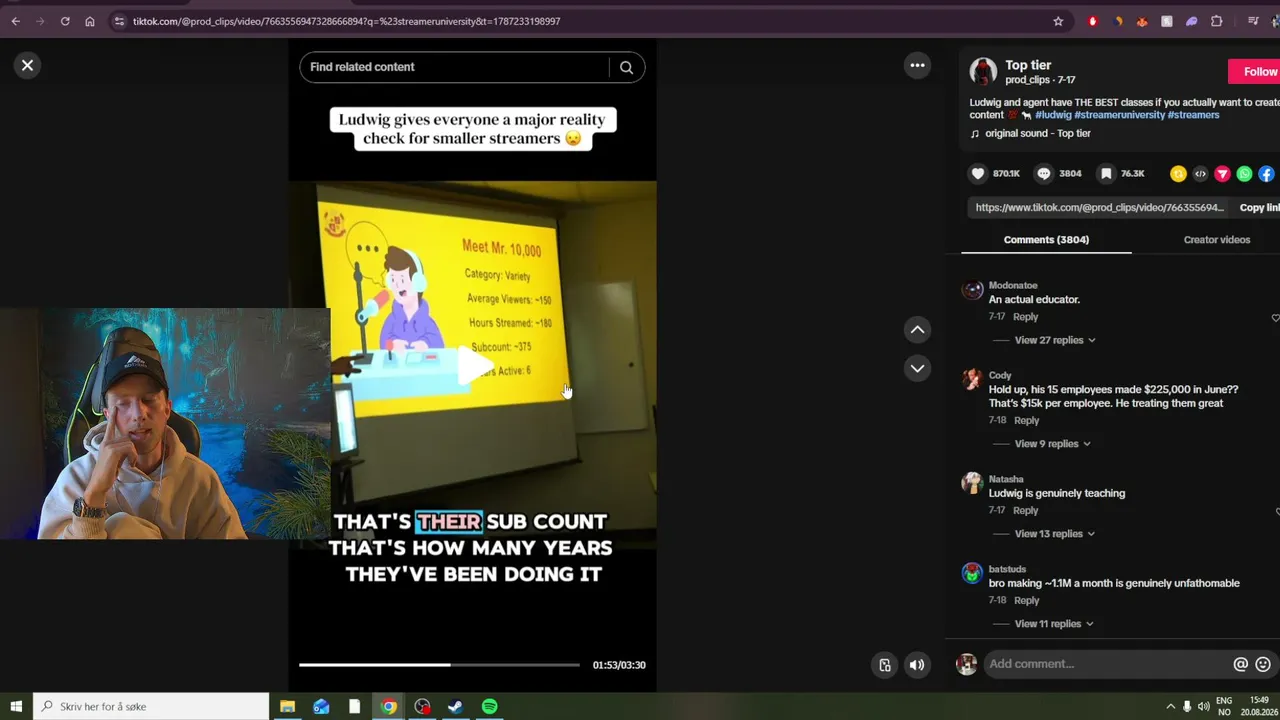This screenshot has height=720, width=1280.
Task: Open the Top tier profile avatar
Action: point(983,71)
